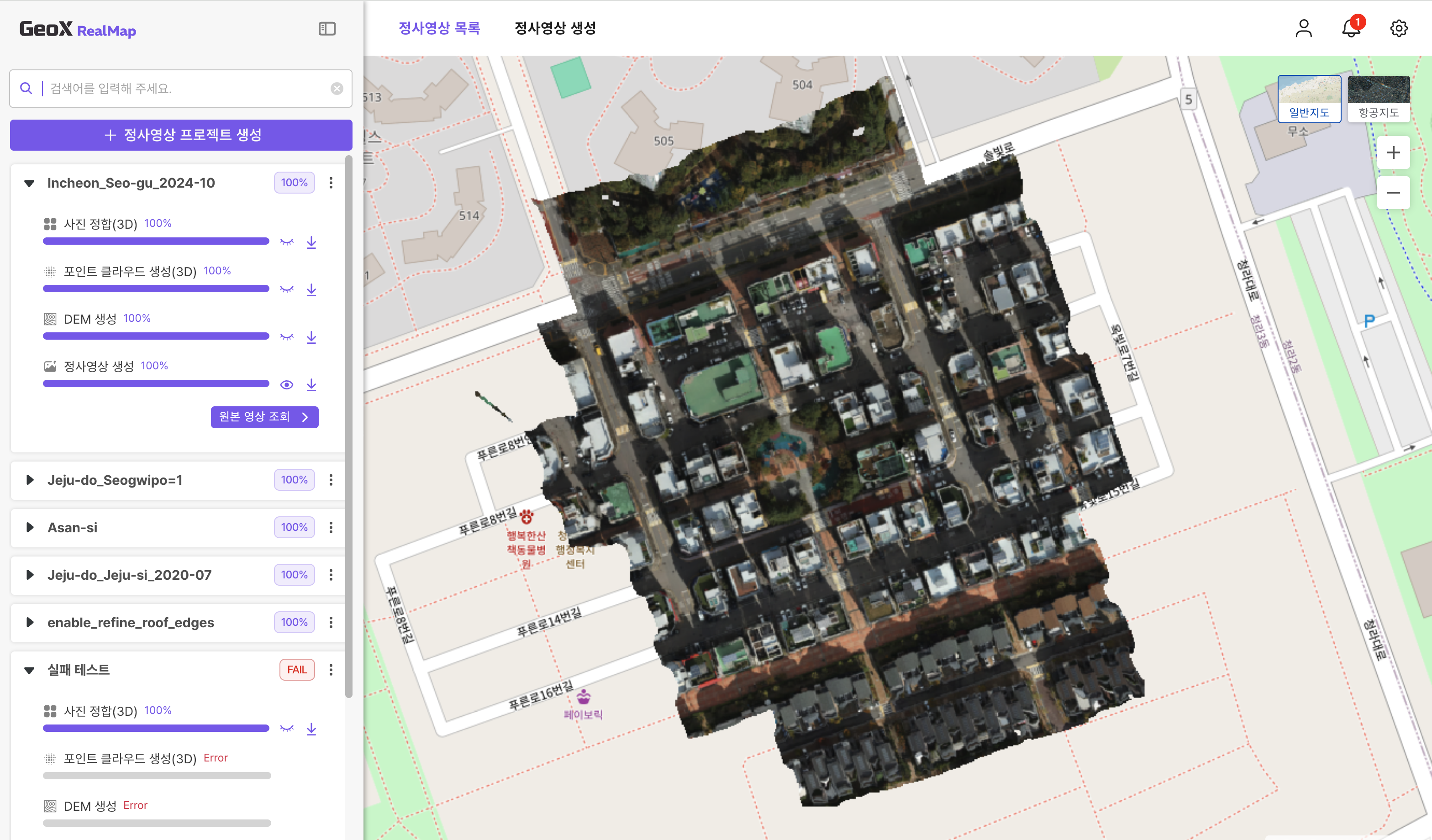Screen dimensions: 1432x840
Task: Focus the 검색어를 입력해 주세요 search field
Action: pyautogui.click(x=181, y=89)
